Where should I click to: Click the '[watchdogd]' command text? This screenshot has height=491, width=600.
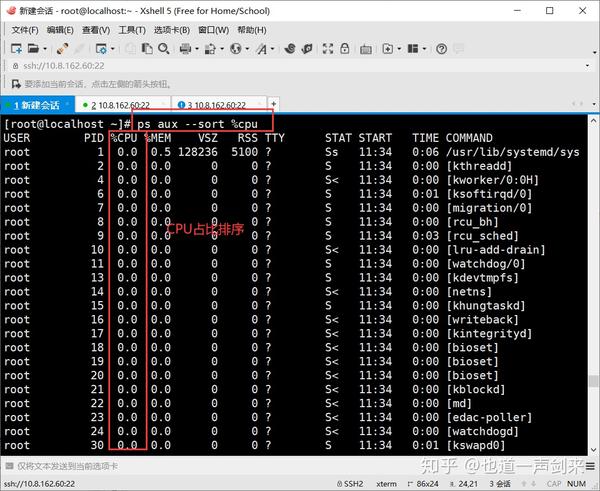coord(482,431)
